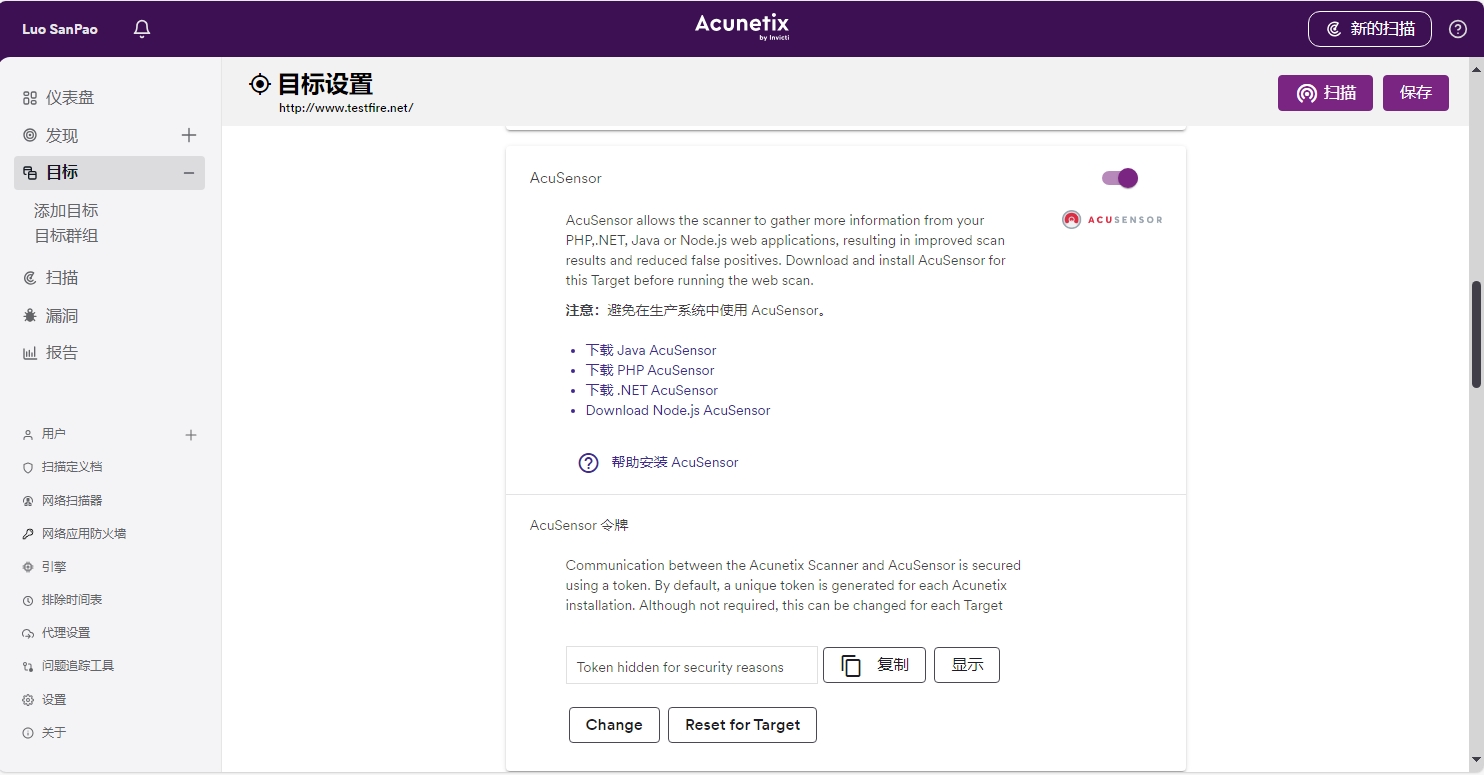Click the 显示 token button
Image resolution: width=1484 pixels, height=775 pixels.
click(967, 665)
